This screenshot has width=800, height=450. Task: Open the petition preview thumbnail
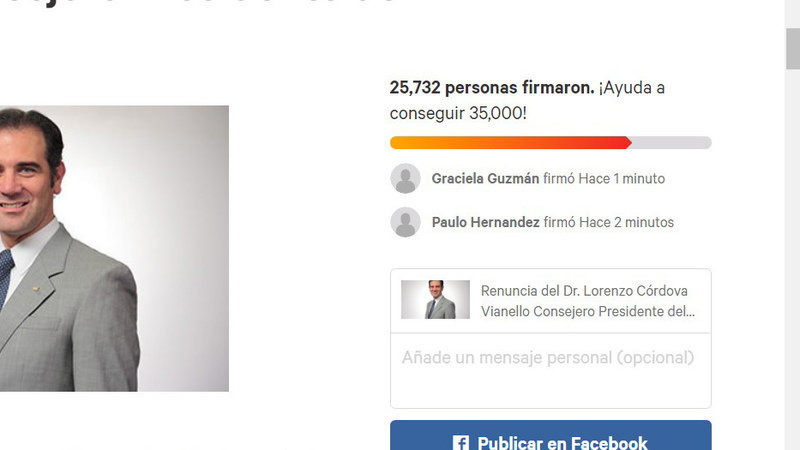pos(435,299)
